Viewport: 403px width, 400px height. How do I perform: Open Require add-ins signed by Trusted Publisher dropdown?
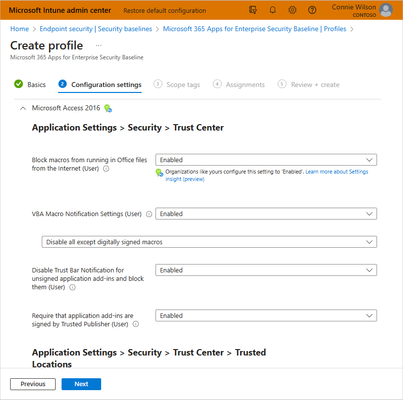point(266,316)
